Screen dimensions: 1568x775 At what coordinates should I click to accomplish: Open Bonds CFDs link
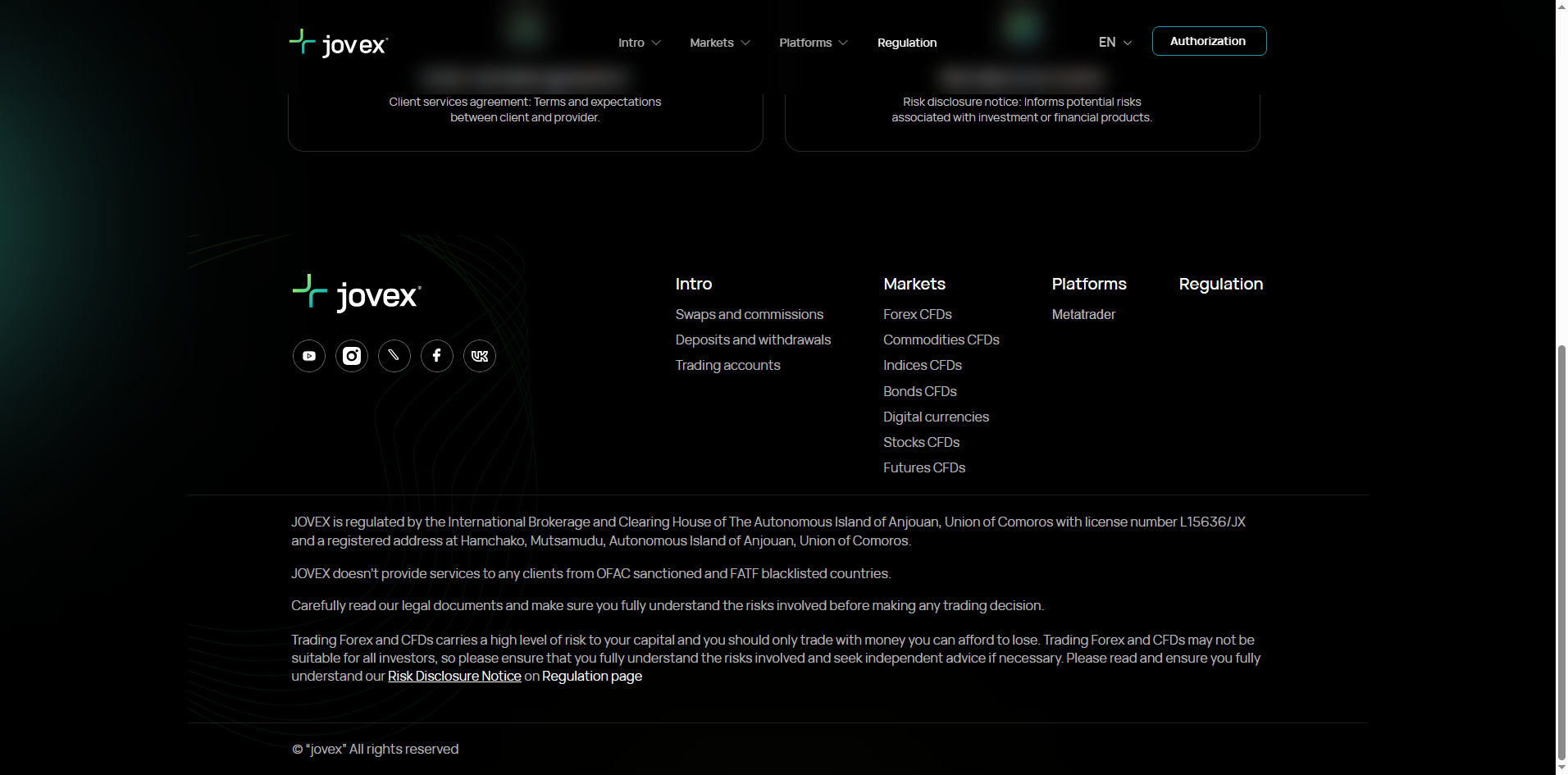[x=920, y=391]
